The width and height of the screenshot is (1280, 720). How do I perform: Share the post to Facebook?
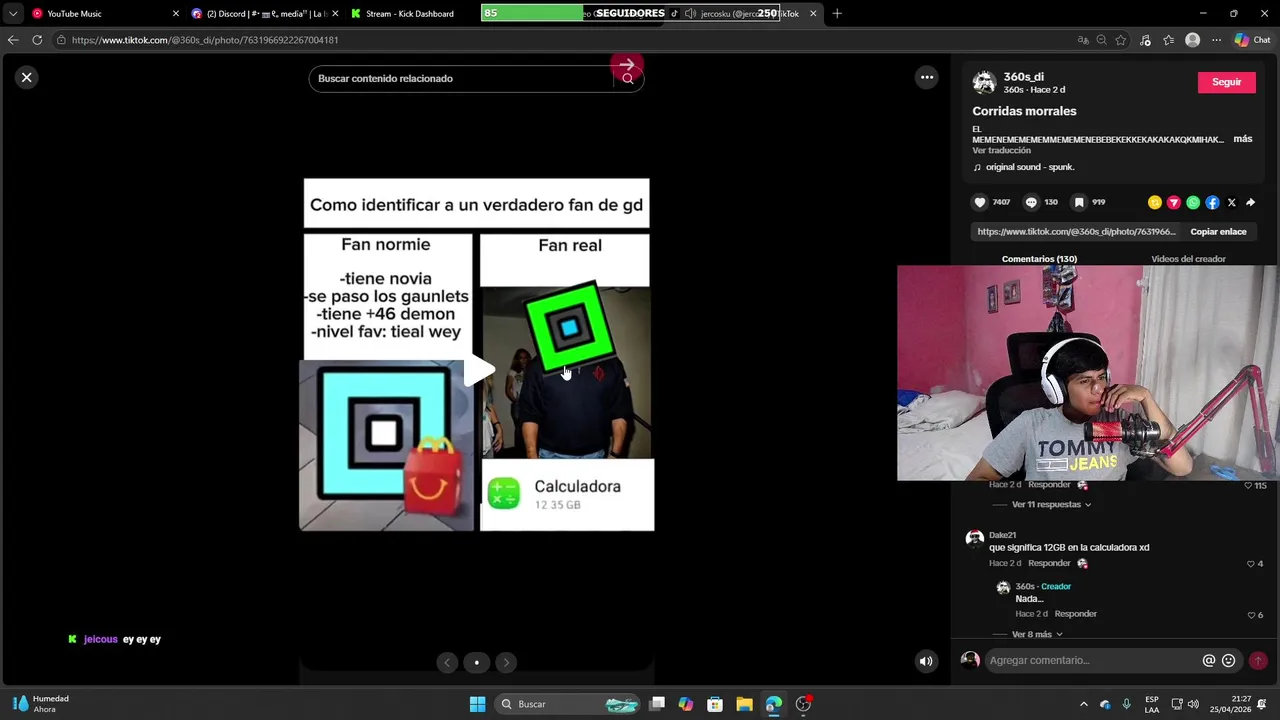click(x=1212, y=202)
